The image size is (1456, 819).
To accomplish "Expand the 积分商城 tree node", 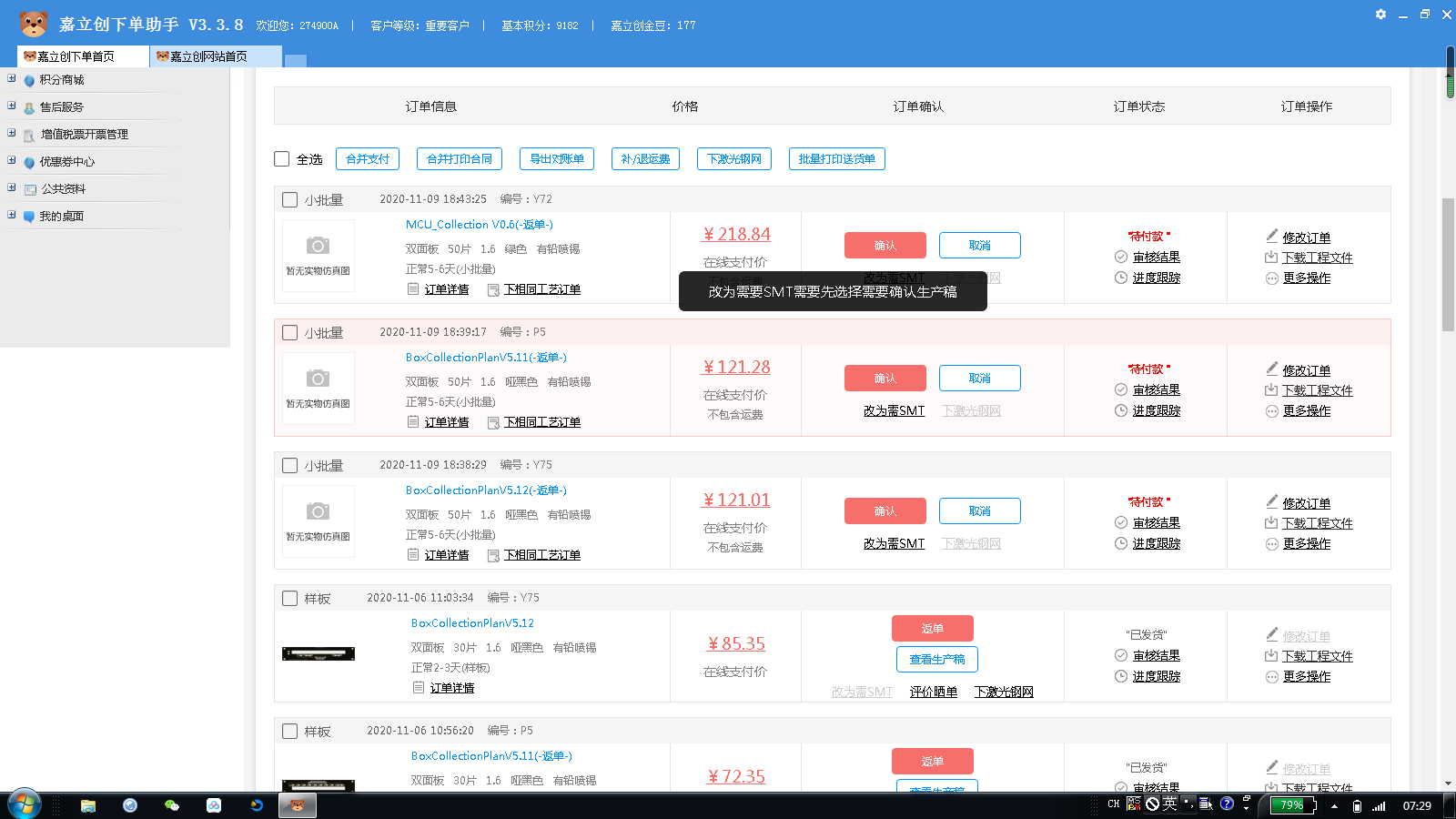I will click(x=12, y=78).
